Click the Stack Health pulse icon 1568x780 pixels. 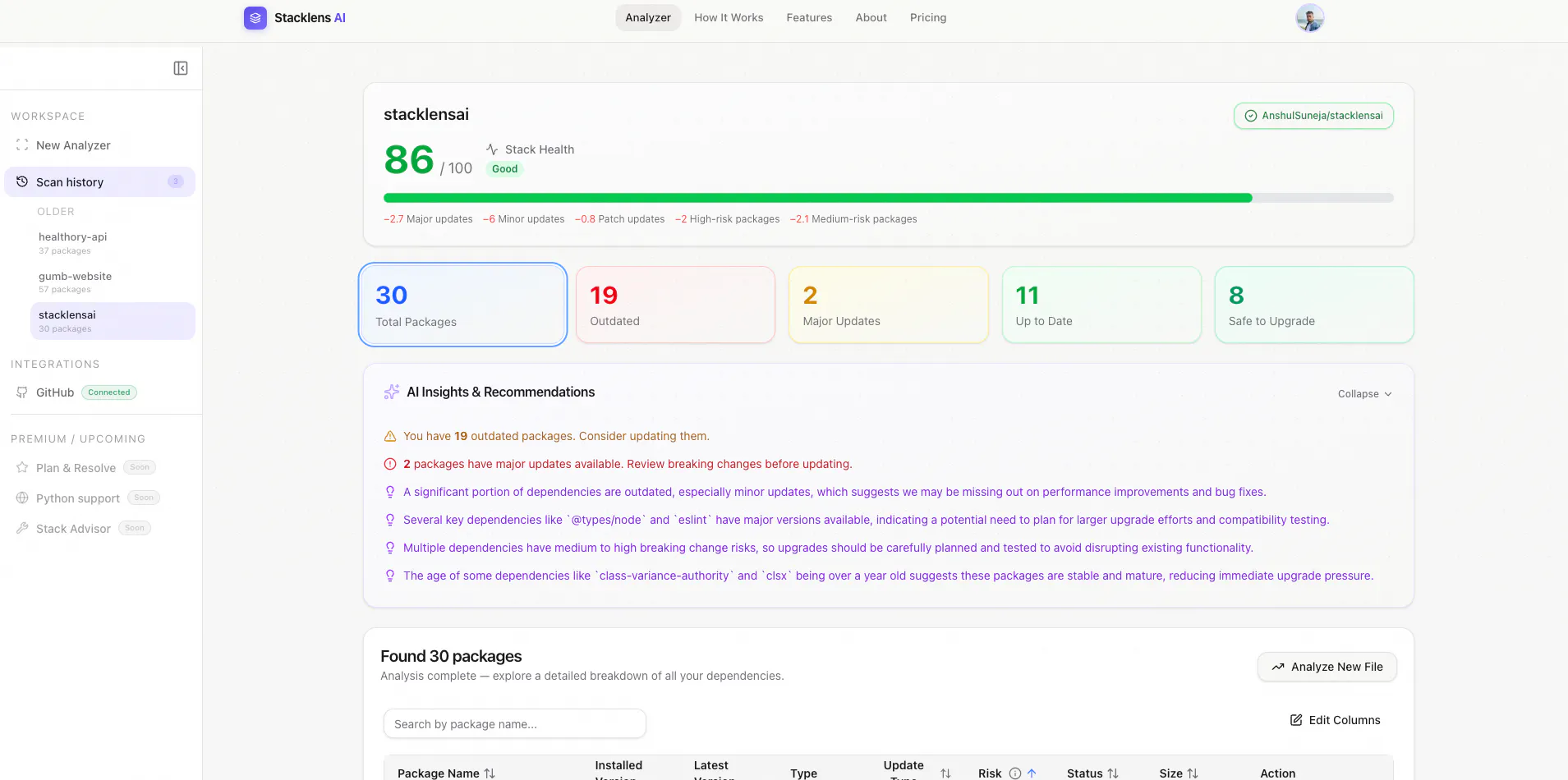[x=492, y=149]
